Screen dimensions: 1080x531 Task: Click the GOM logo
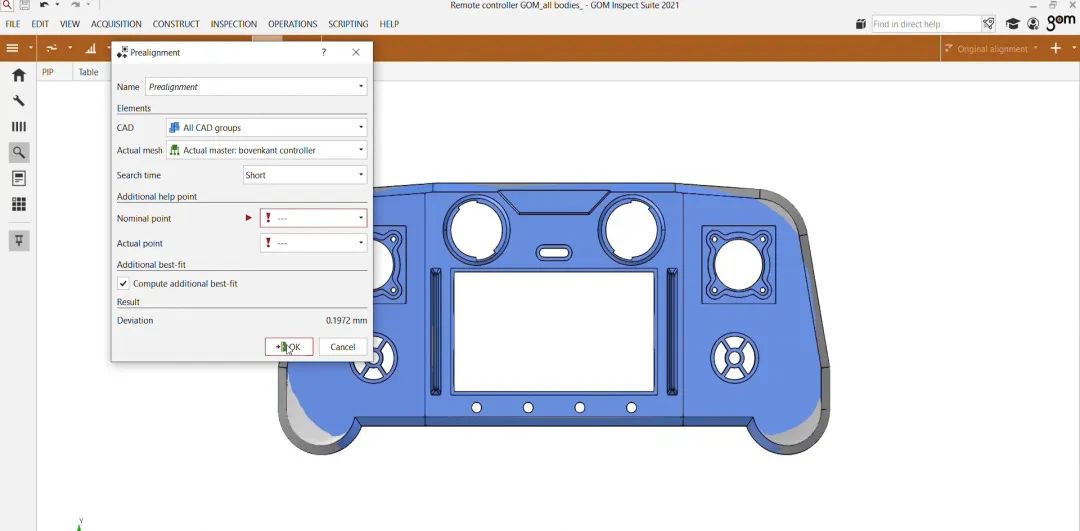(1061, 23)
